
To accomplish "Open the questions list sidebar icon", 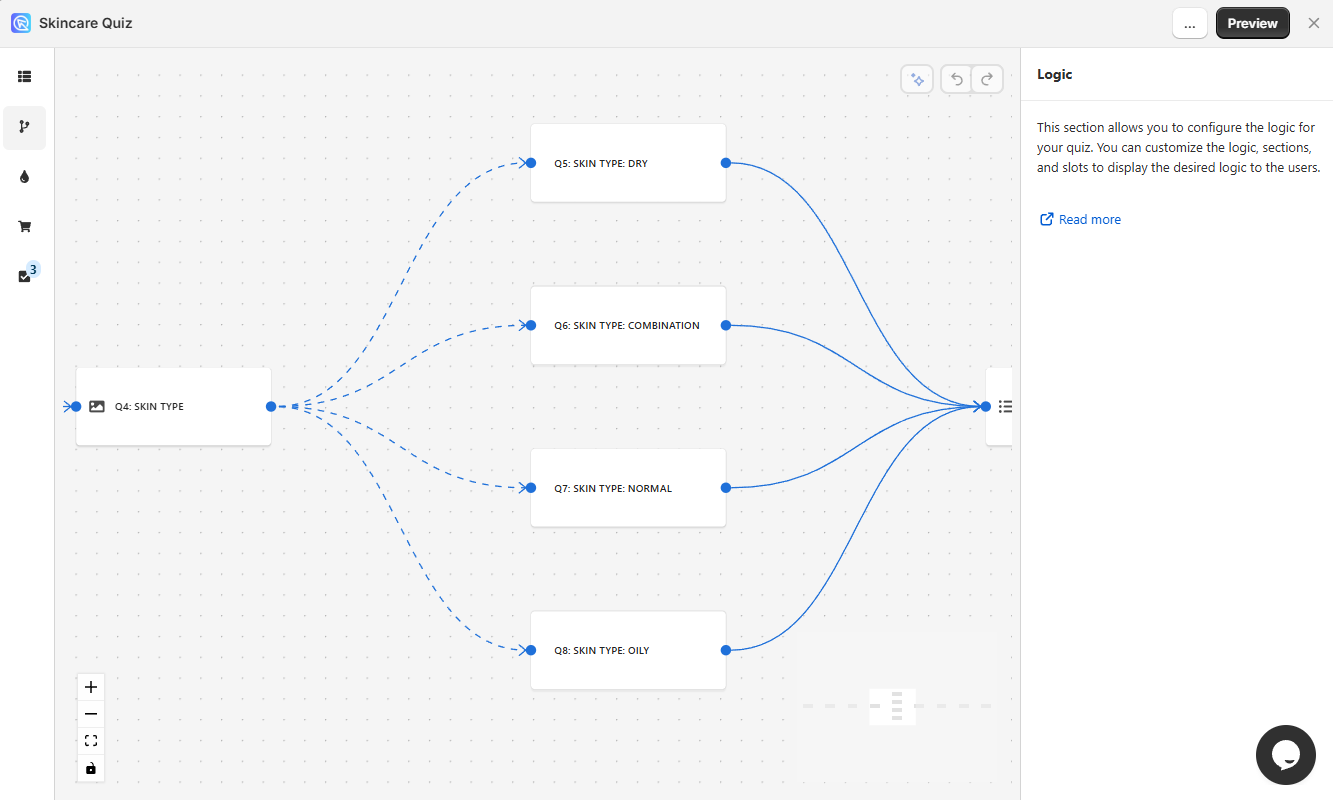I will [x=24, y=77].
